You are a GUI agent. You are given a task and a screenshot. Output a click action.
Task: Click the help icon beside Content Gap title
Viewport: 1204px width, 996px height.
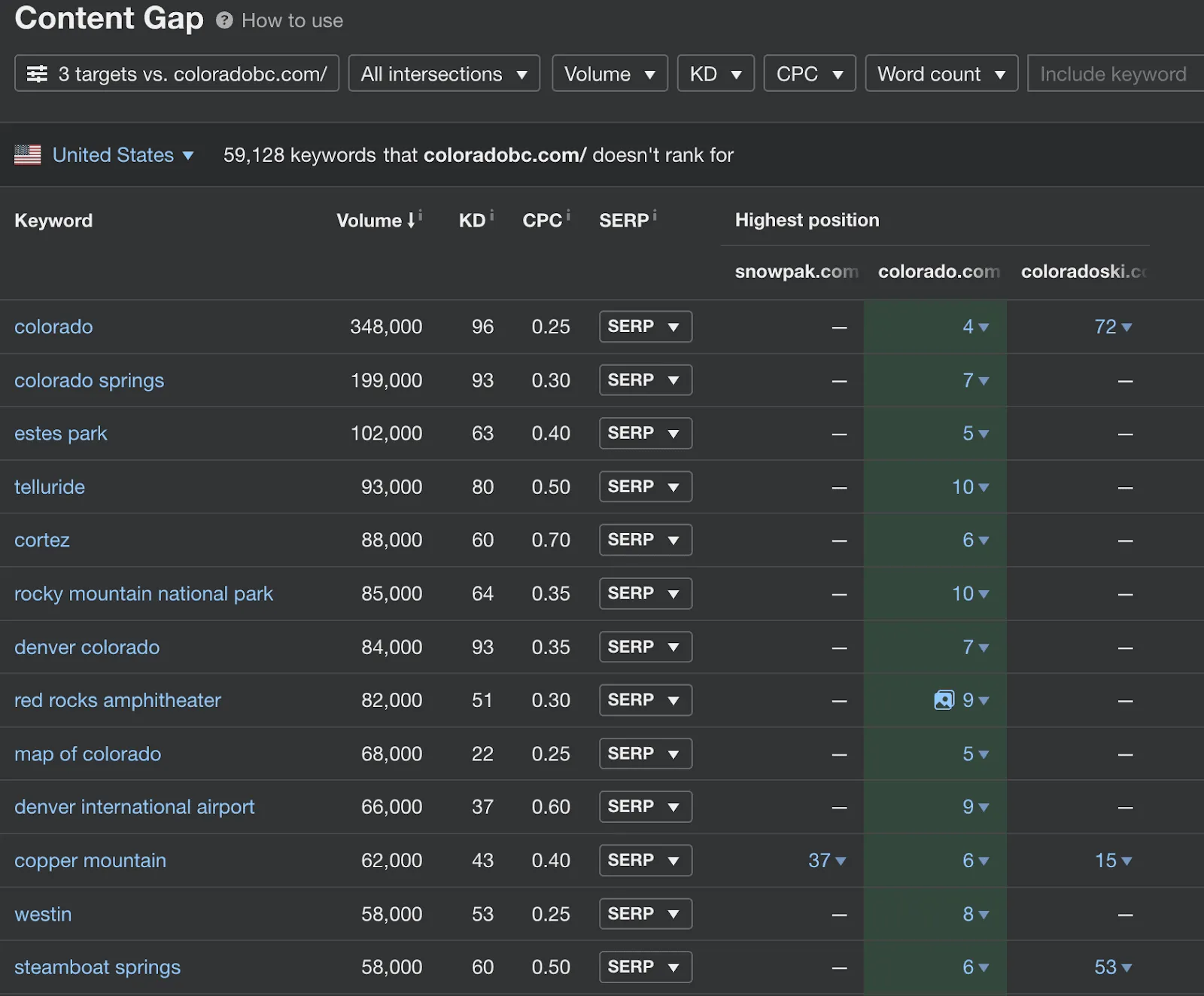point(223,20)
